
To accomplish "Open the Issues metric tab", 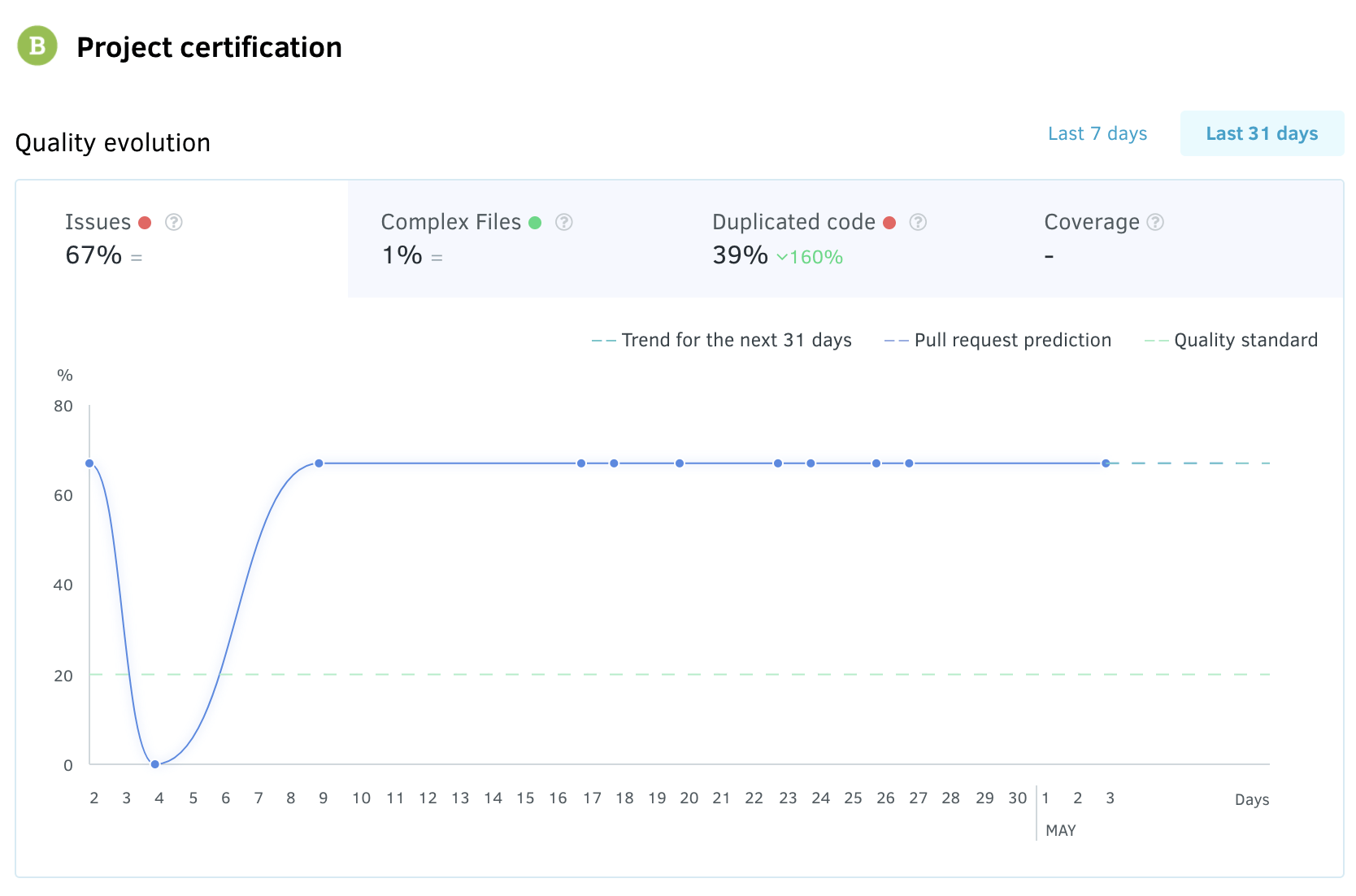I will tap(182, 239).
